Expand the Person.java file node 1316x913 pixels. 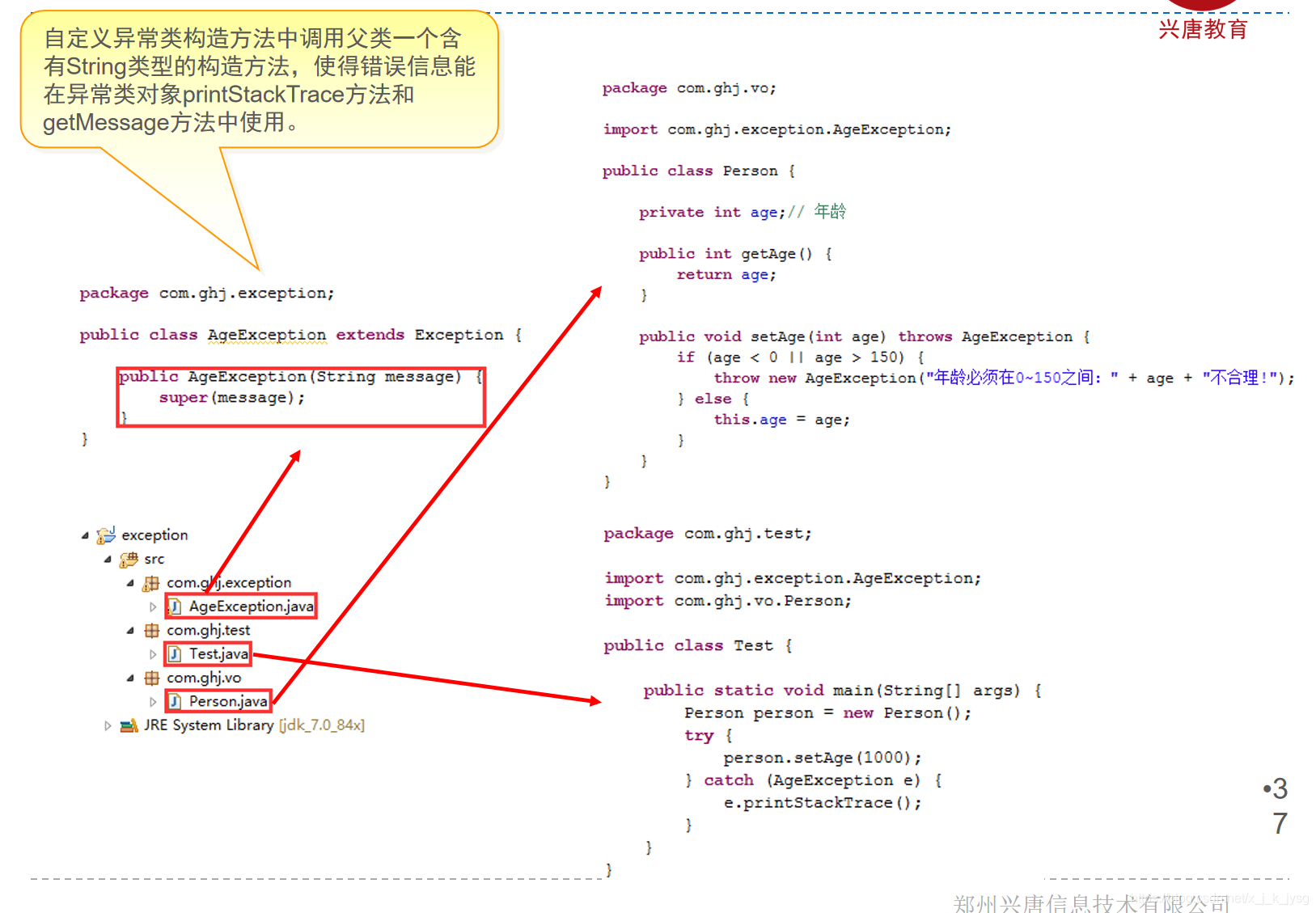click(x=153, y=702)
